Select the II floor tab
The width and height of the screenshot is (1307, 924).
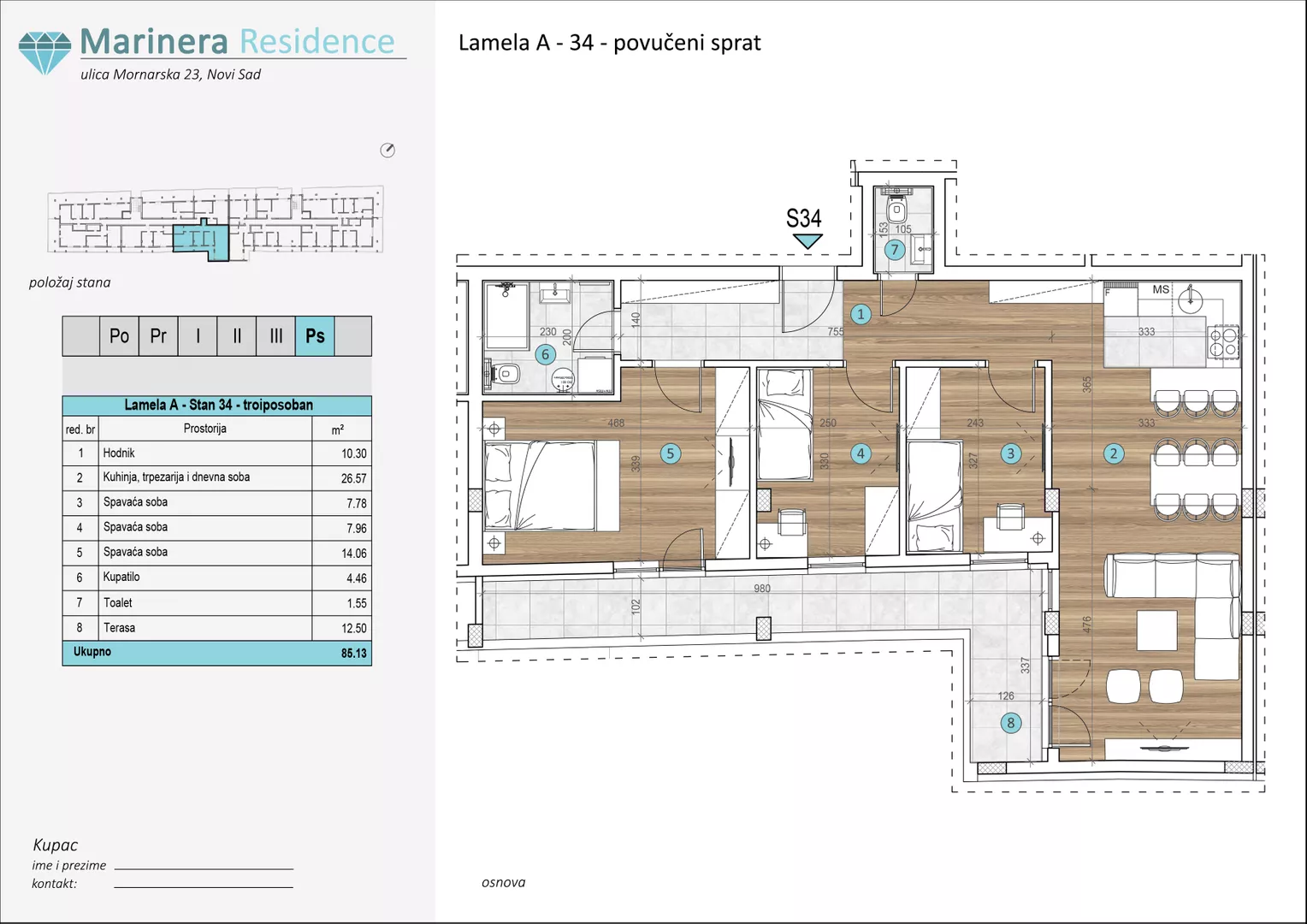tap(237, 336)
